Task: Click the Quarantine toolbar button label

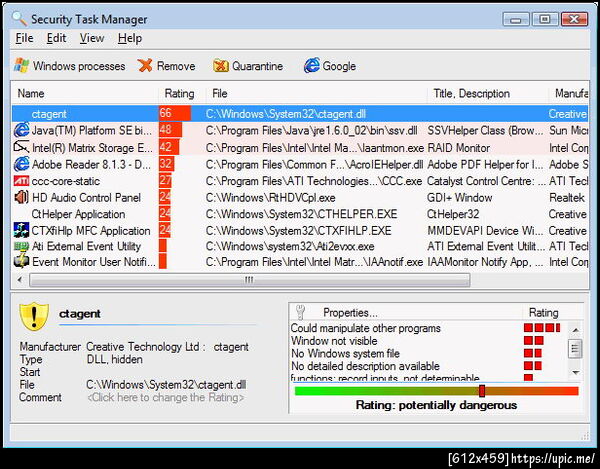Action: click(x=258, y=66)
